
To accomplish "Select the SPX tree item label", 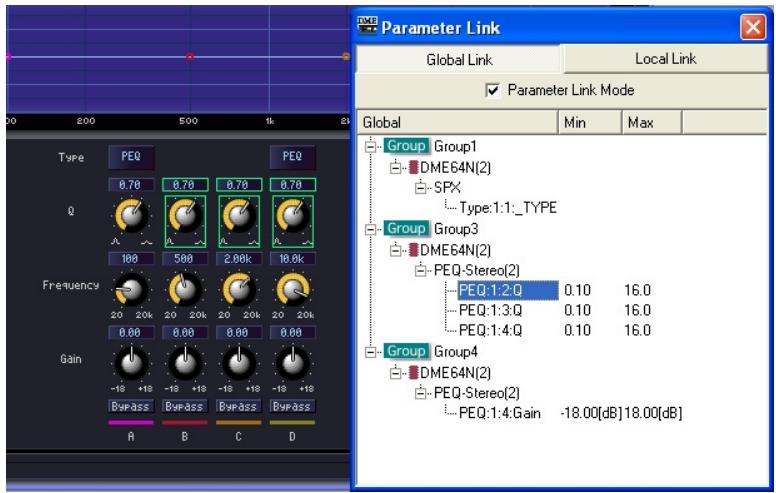I will coord(447,188).
